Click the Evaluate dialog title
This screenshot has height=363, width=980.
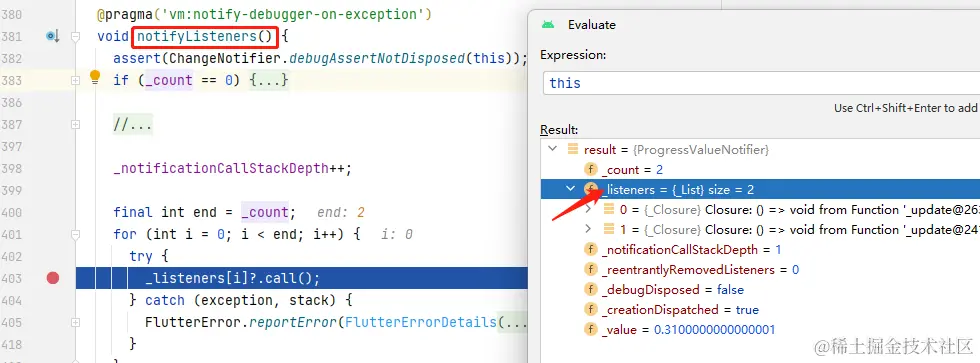coord(591,24)
